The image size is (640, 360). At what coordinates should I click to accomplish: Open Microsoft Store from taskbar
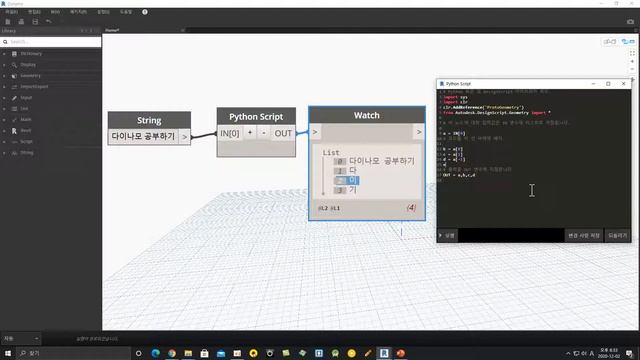tap(204, 353)
